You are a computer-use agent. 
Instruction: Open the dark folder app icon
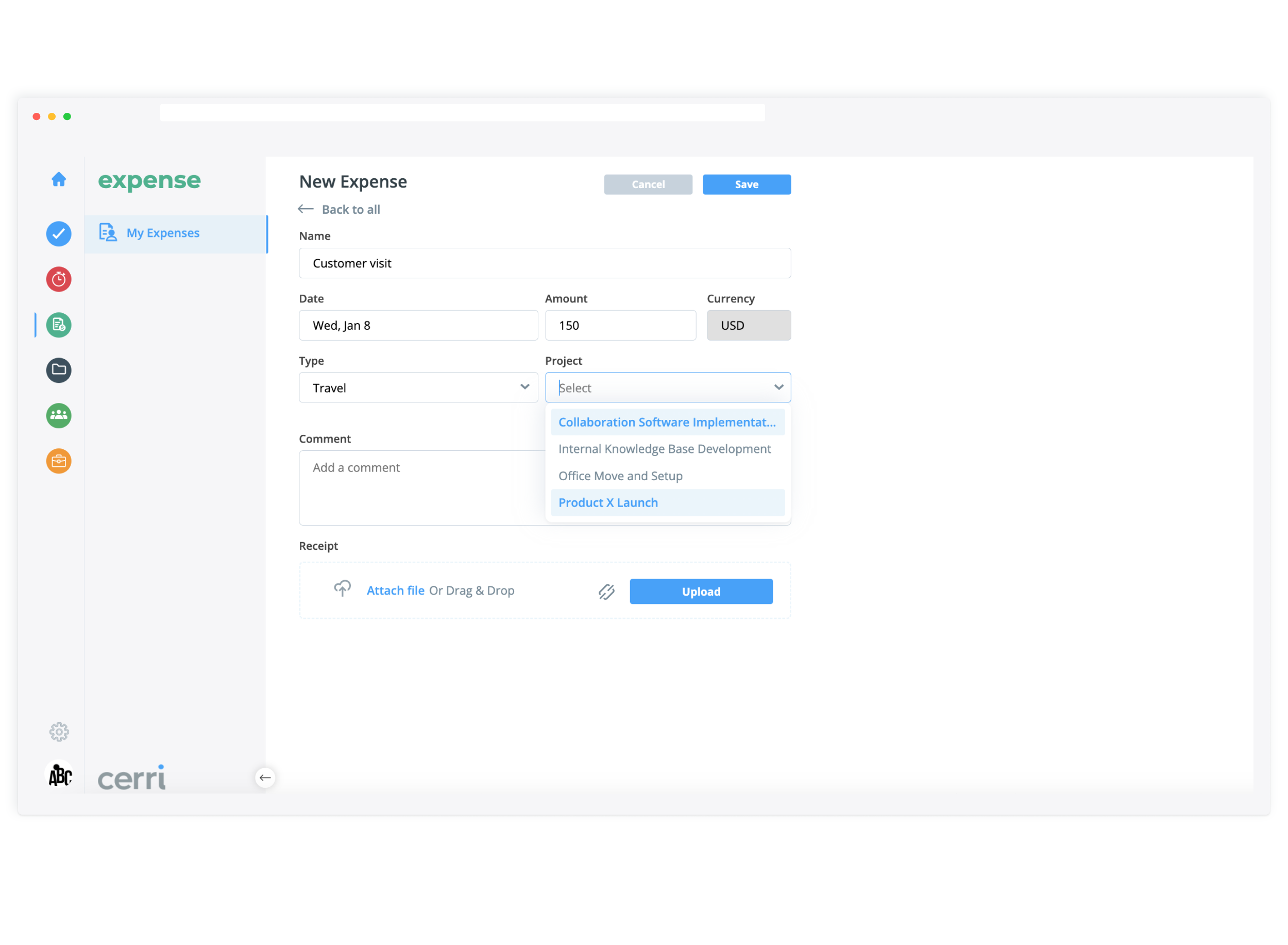pyautogui.click(x=59, y=370)
